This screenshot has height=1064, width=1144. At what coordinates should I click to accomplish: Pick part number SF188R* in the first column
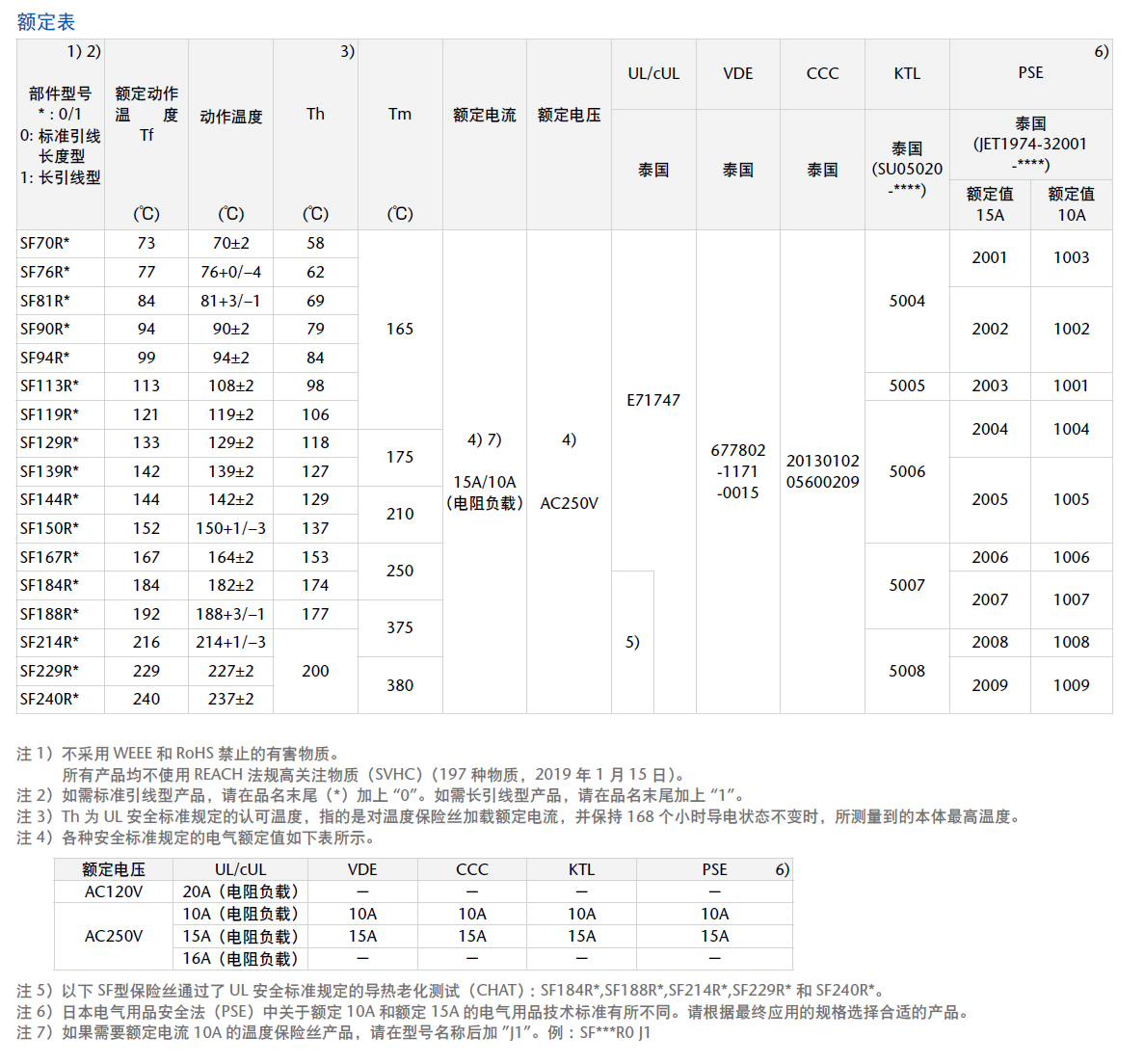click(49, 614)
